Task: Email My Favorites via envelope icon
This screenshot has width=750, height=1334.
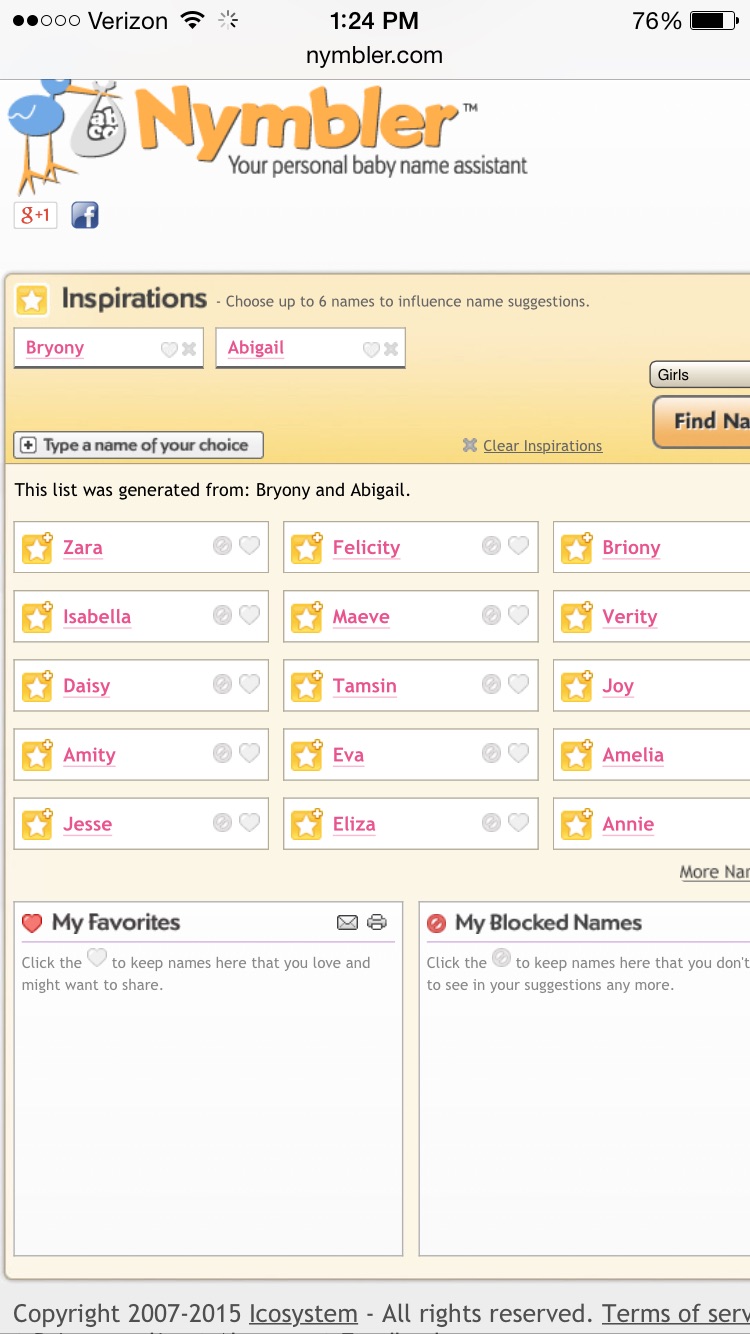Action: coord(347,922)
